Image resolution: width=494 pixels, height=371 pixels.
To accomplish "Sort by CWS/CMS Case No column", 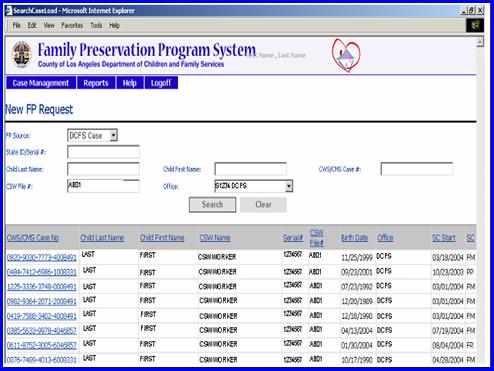I will pos(33,238).
